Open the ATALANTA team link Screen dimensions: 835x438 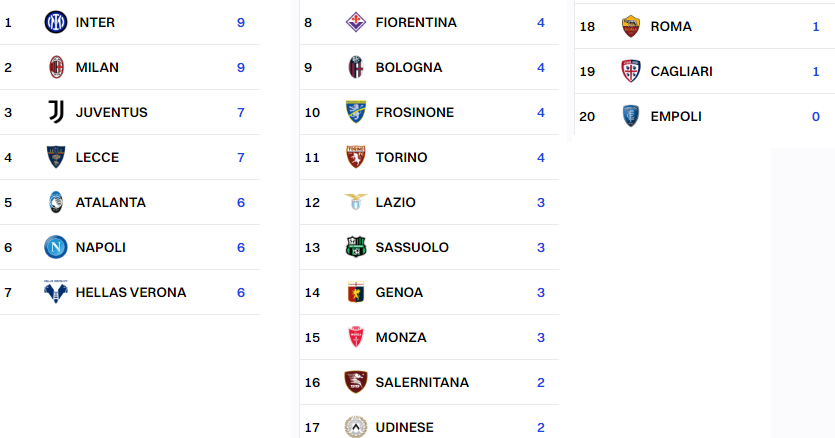pos(111,202)
